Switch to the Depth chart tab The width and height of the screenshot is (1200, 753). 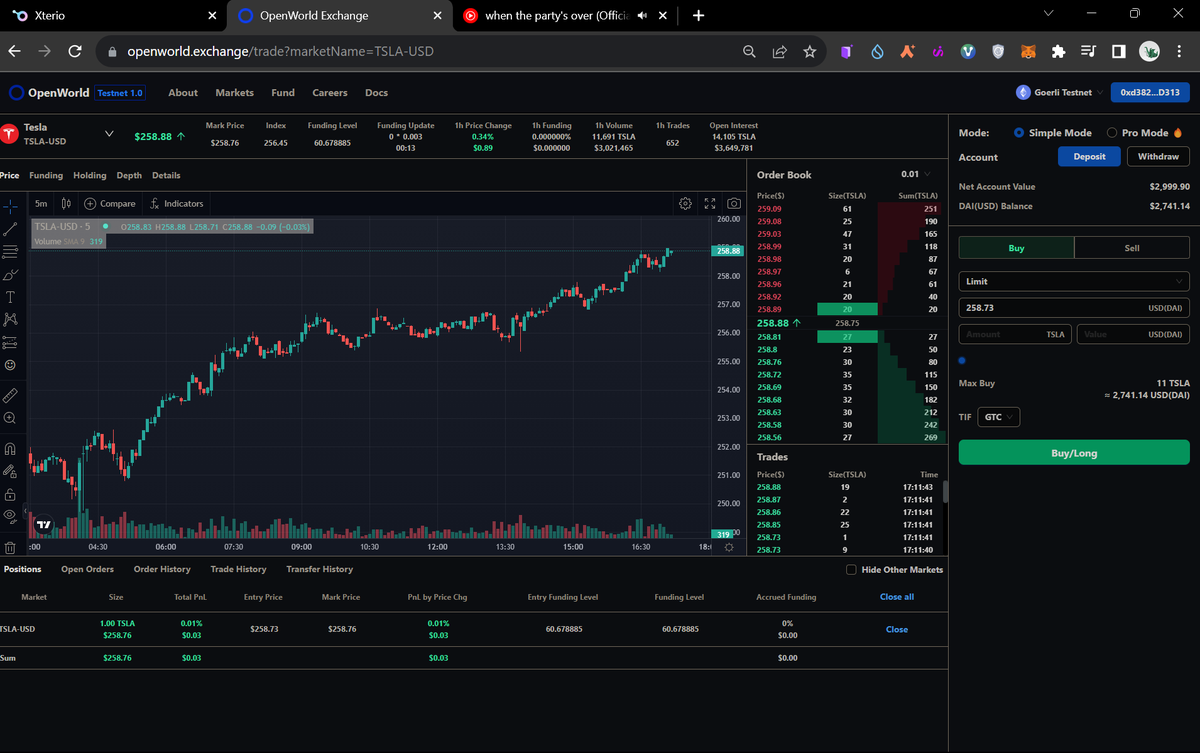(129, 175)
